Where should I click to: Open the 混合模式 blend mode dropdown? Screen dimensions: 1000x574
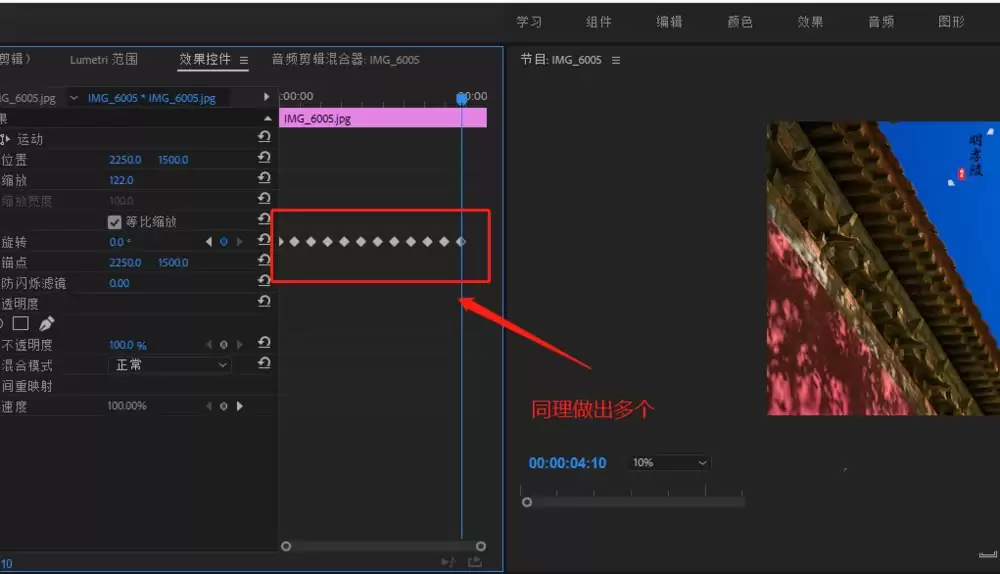coord(170,366)
